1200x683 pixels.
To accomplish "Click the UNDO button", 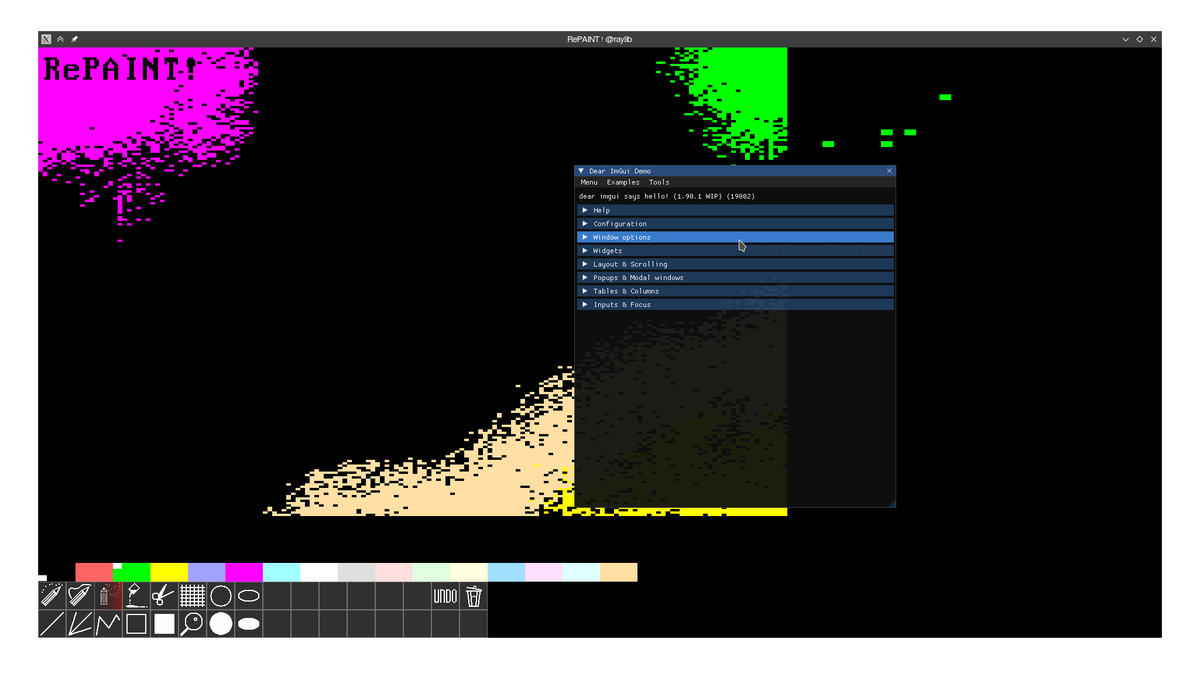I will pyautogui.click(x=445, y=596).
